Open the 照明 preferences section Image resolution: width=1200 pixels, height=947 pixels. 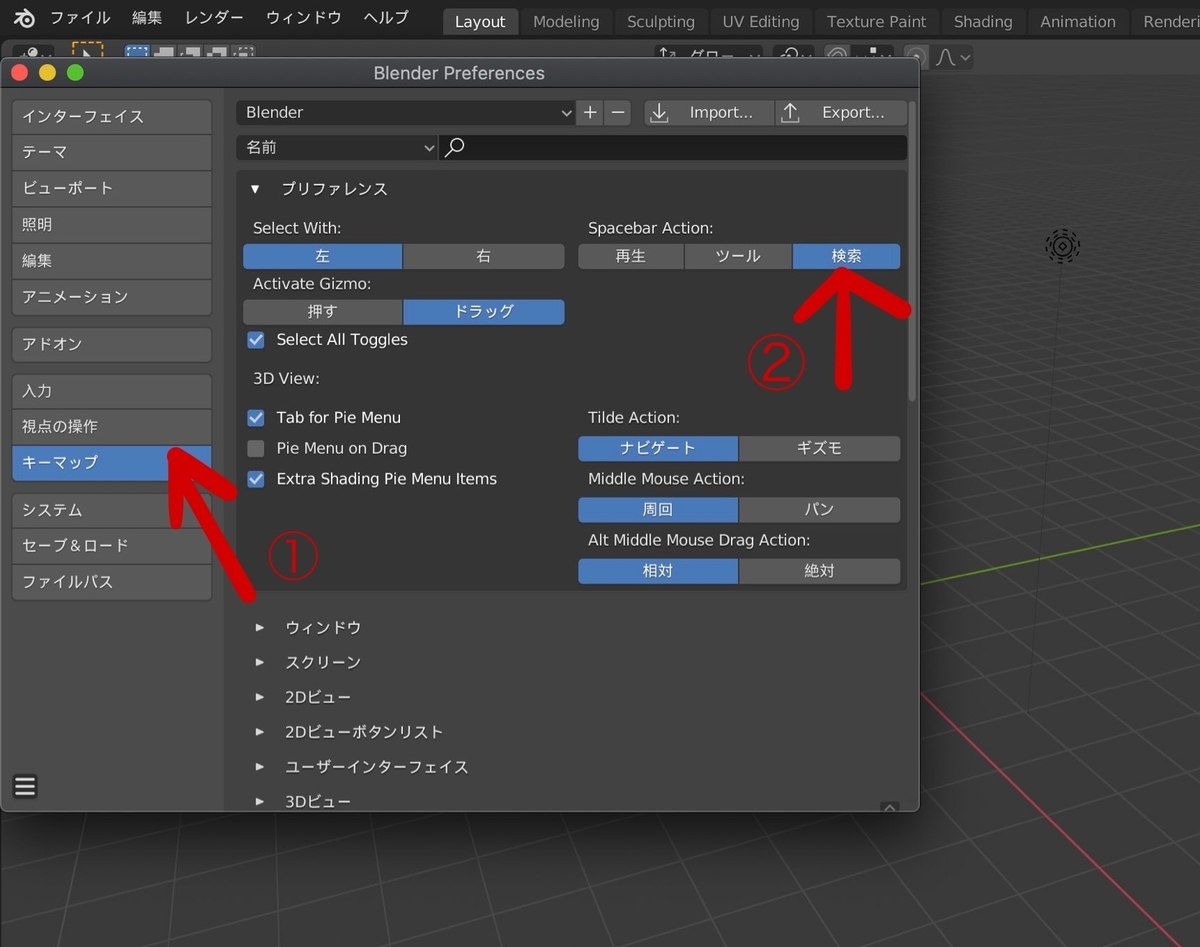[x=112, y=224]
